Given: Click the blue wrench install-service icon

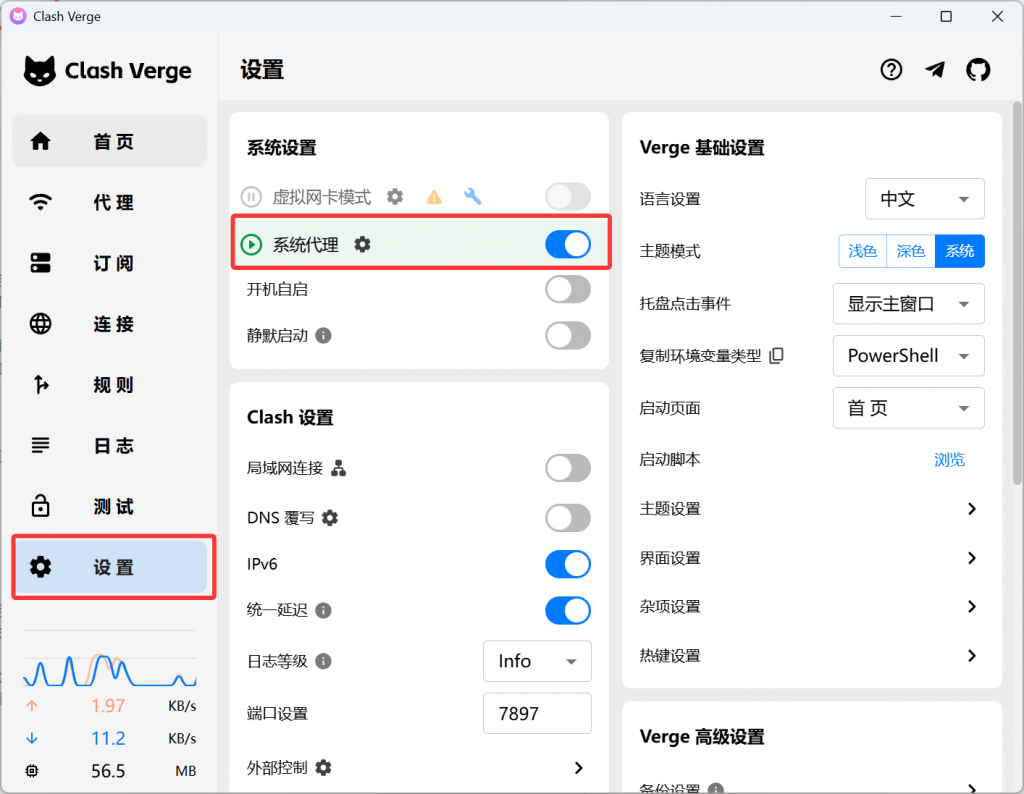Looking at the screenshot, I should click(x=472, y=196).
